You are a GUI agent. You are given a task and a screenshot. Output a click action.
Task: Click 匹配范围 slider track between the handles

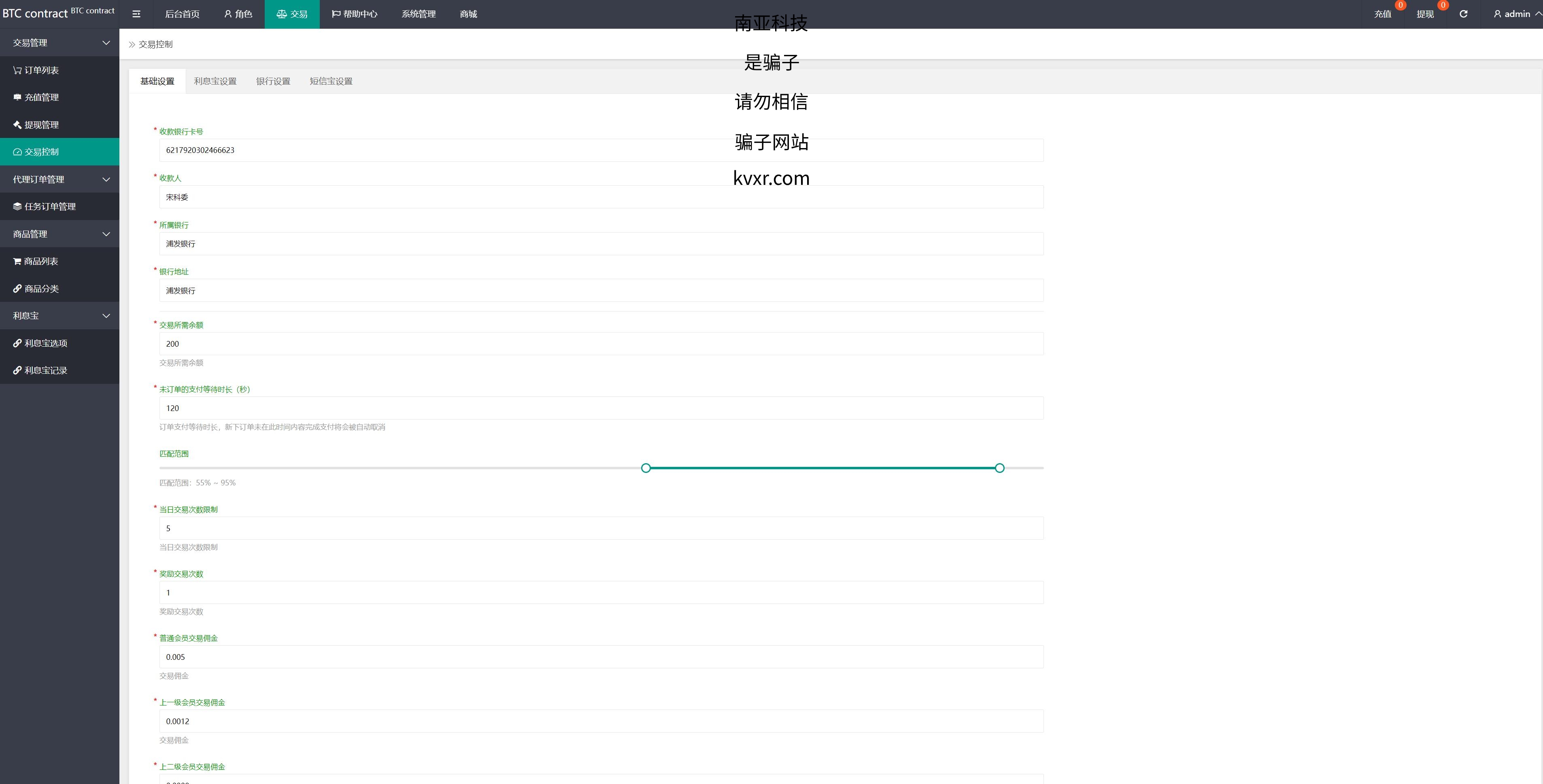pos(823,468)
